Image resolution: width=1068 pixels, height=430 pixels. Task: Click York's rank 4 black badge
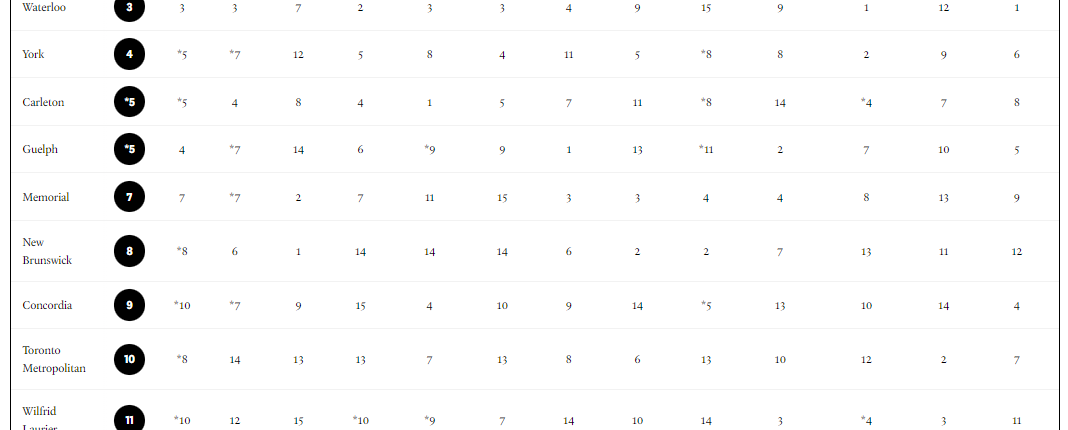129,54
